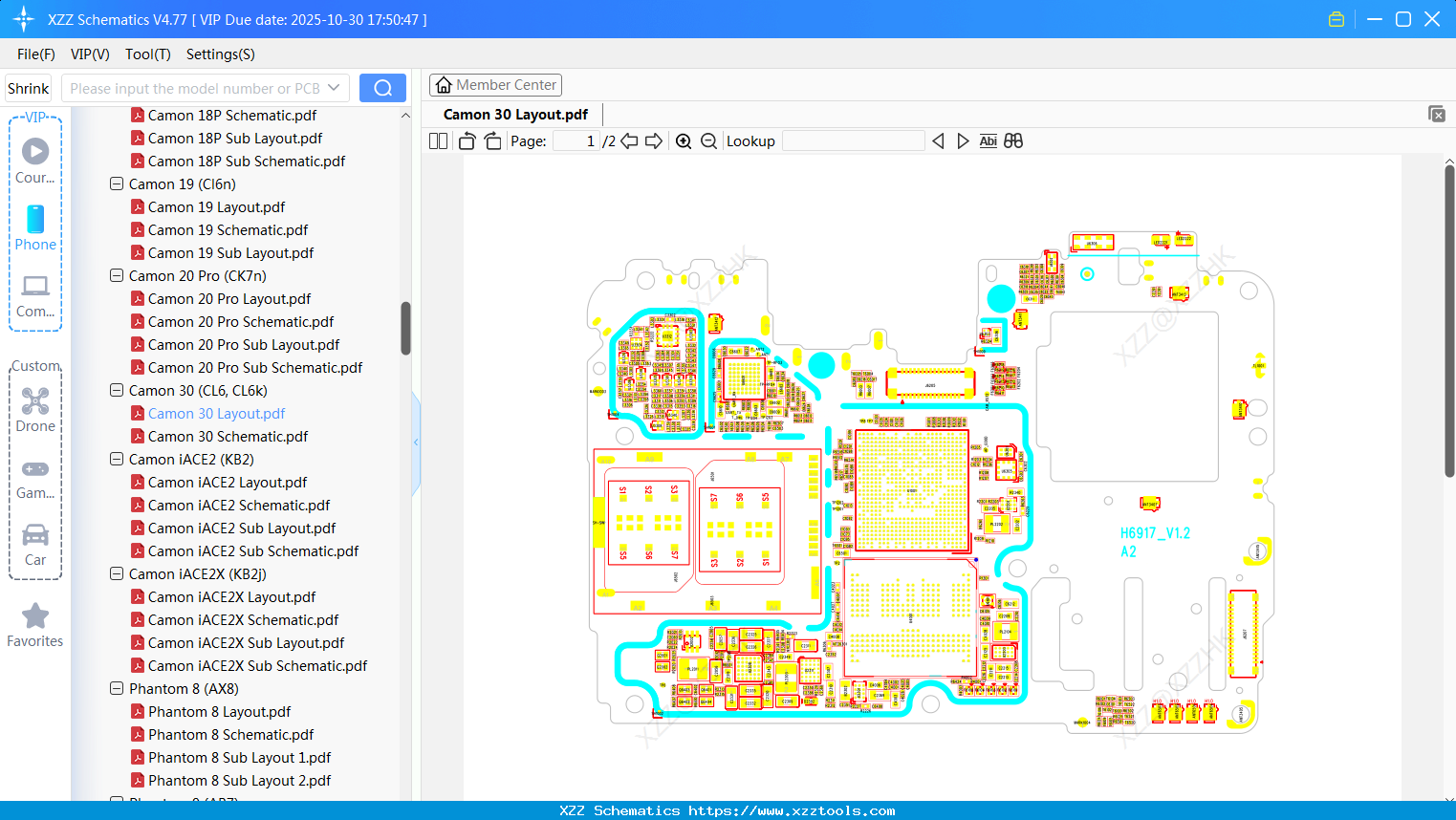Select the Phone category
This screenshot has height=820, width=1456.
click(x=35, y=227)
